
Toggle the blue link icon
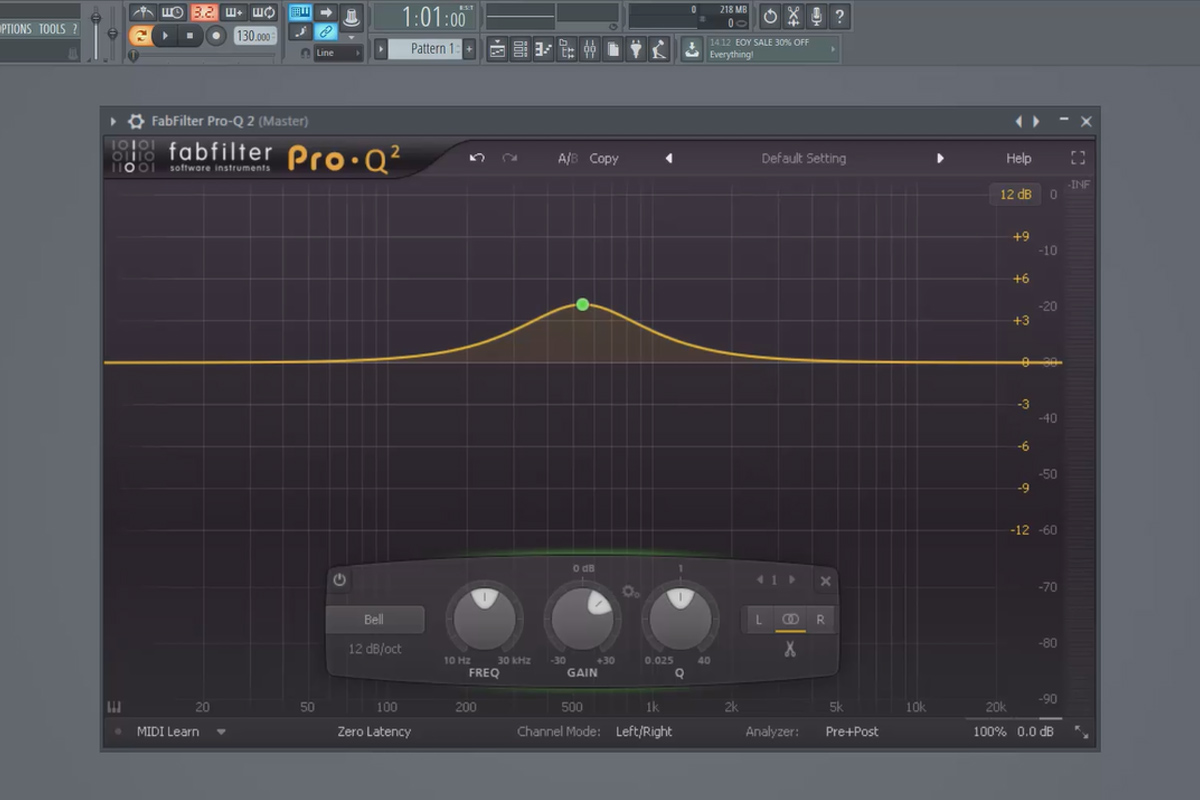[x=326, y=31]
